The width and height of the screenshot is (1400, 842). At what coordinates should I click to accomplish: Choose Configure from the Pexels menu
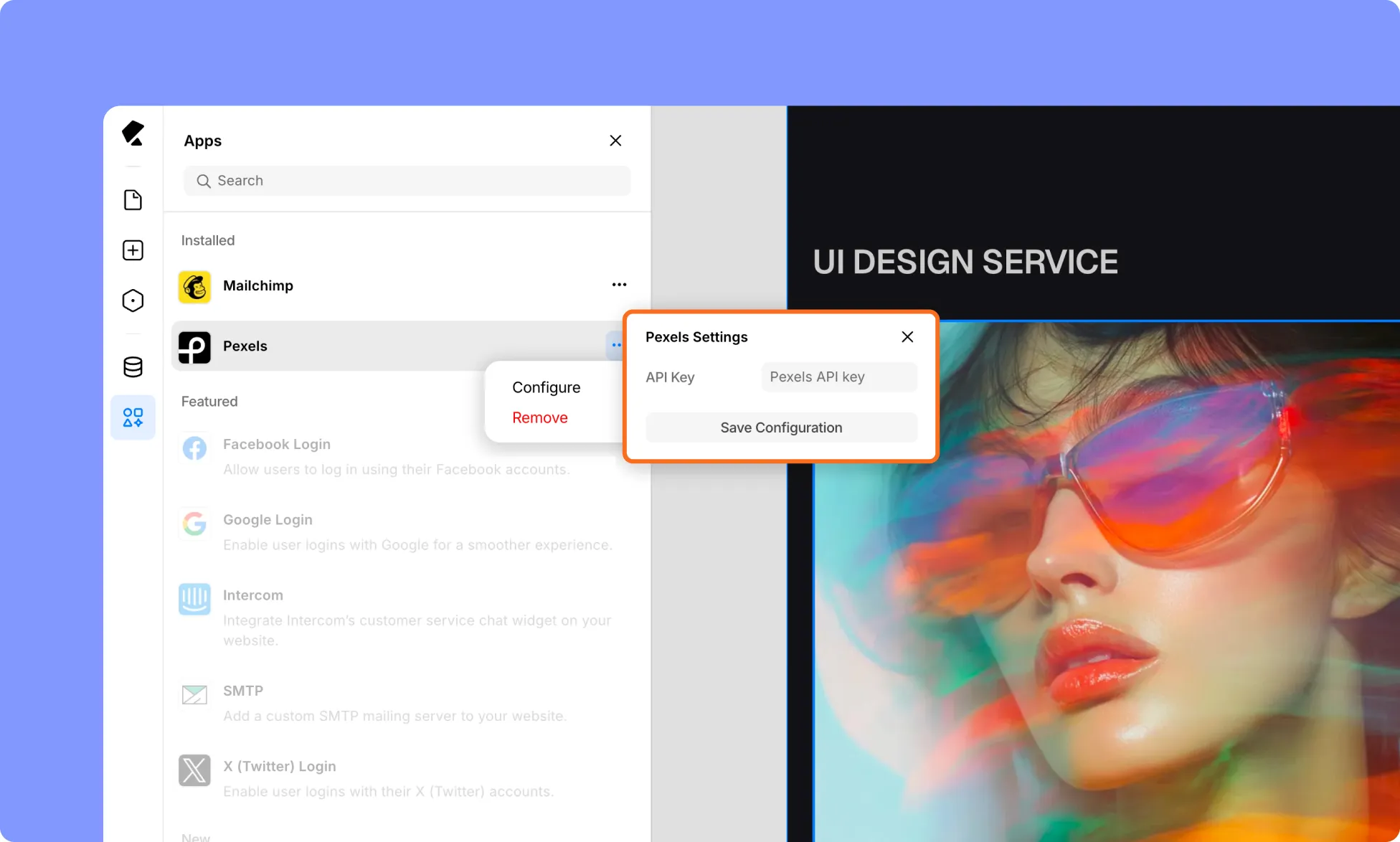pyautogui.click(x=547, y=387)
